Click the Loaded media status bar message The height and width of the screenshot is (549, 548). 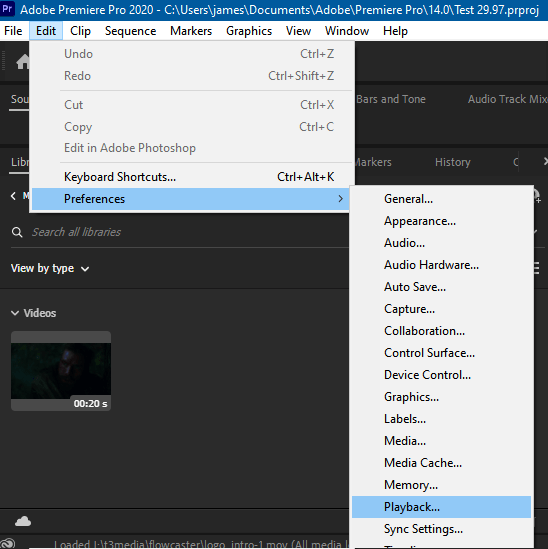pos(201,544)
